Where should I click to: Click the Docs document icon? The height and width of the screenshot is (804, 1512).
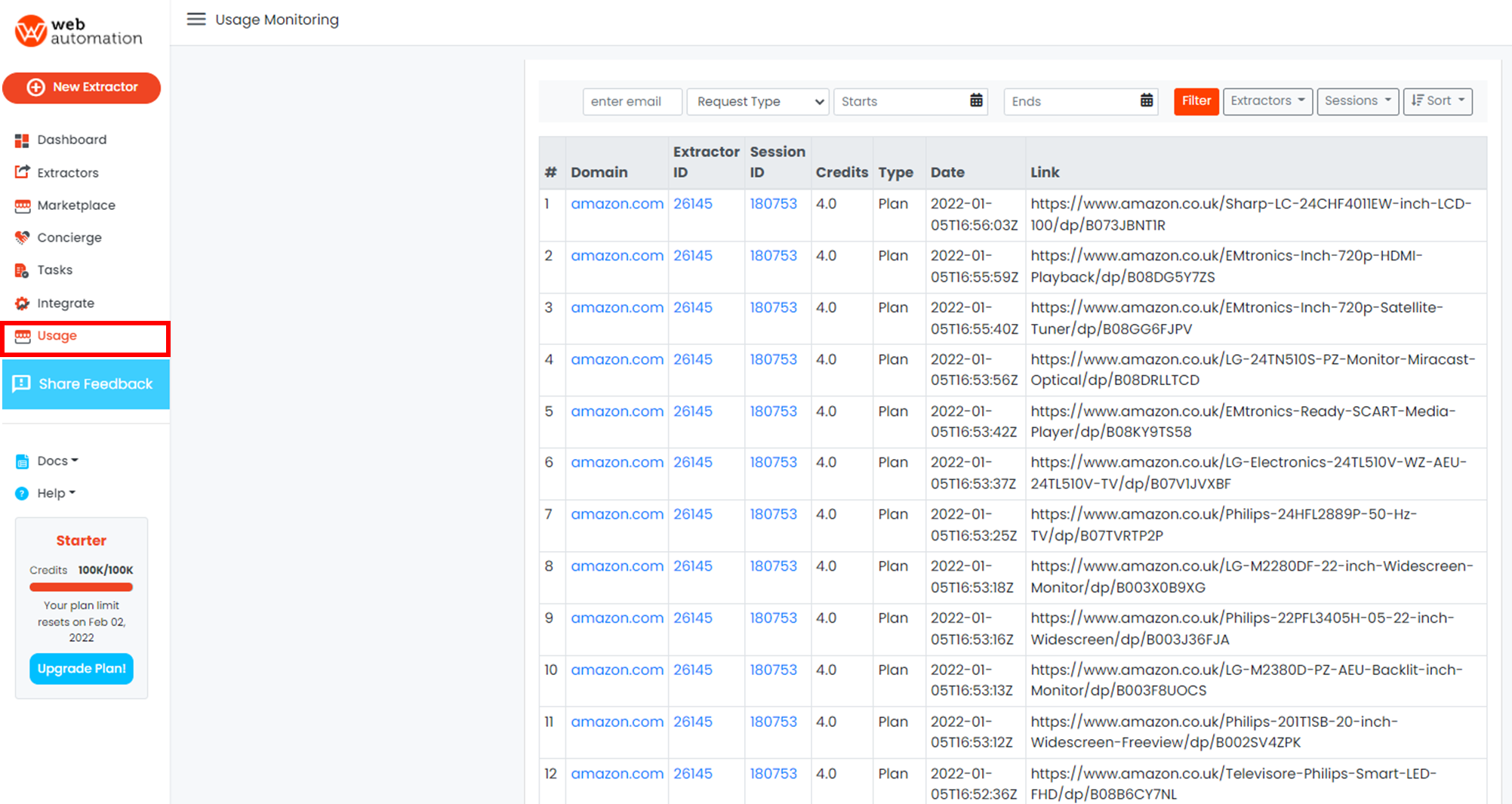[x=22, y=461]
